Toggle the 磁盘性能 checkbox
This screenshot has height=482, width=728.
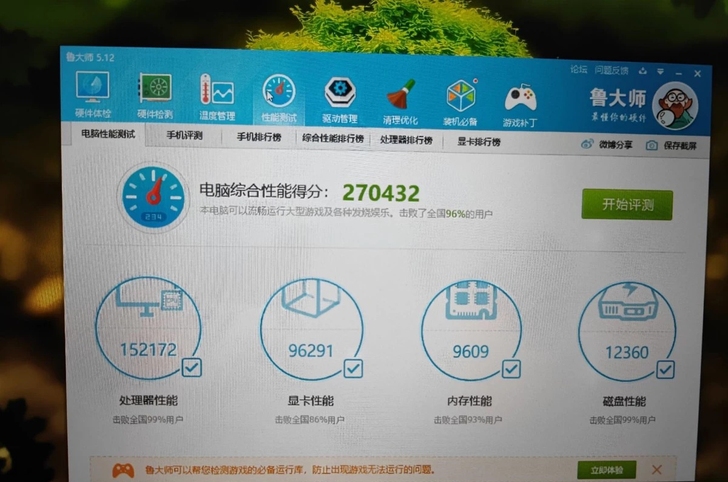(665, 370)
